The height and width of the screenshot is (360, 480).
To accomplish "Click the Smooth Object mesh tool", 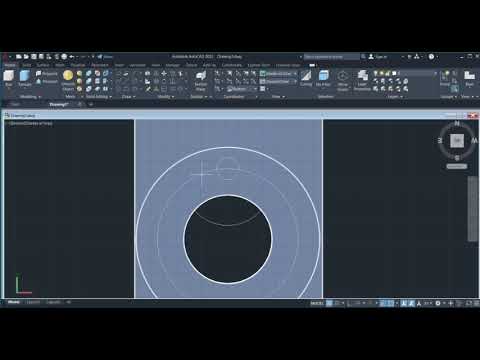I will 68,80.
